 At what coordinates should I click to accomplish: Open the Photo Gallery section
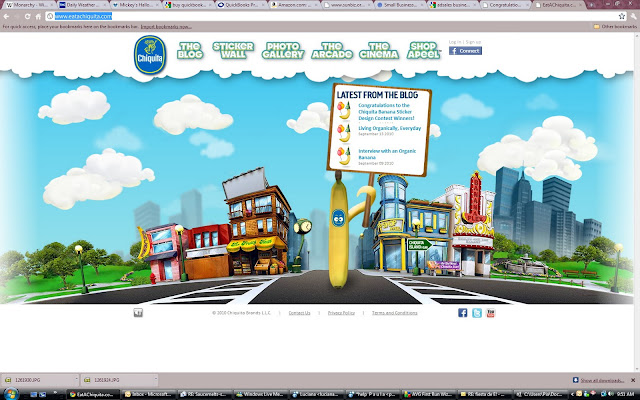283,51
